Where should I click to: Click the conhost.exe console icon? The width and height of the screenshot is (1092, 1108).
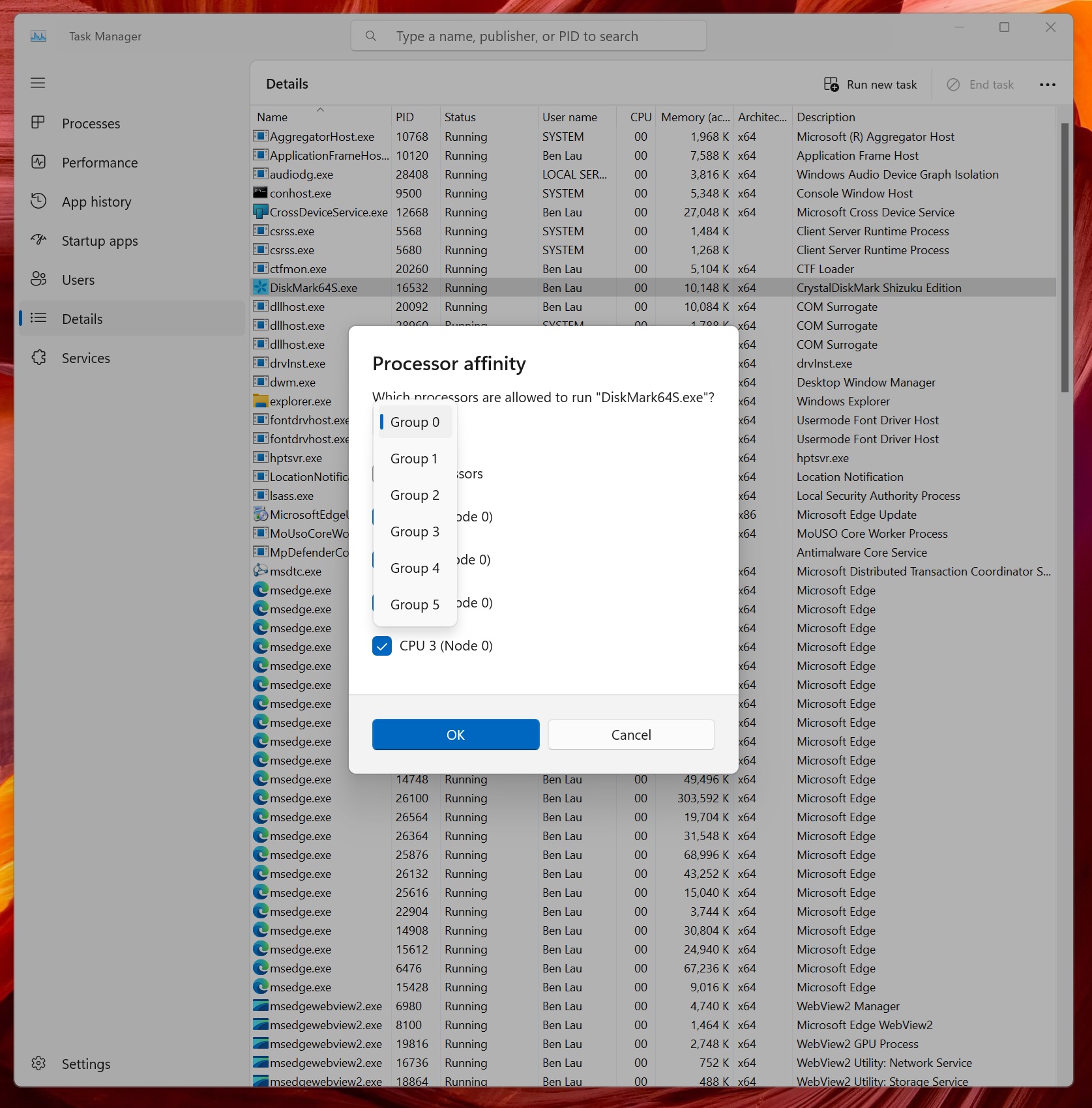[x=261, y=193]
